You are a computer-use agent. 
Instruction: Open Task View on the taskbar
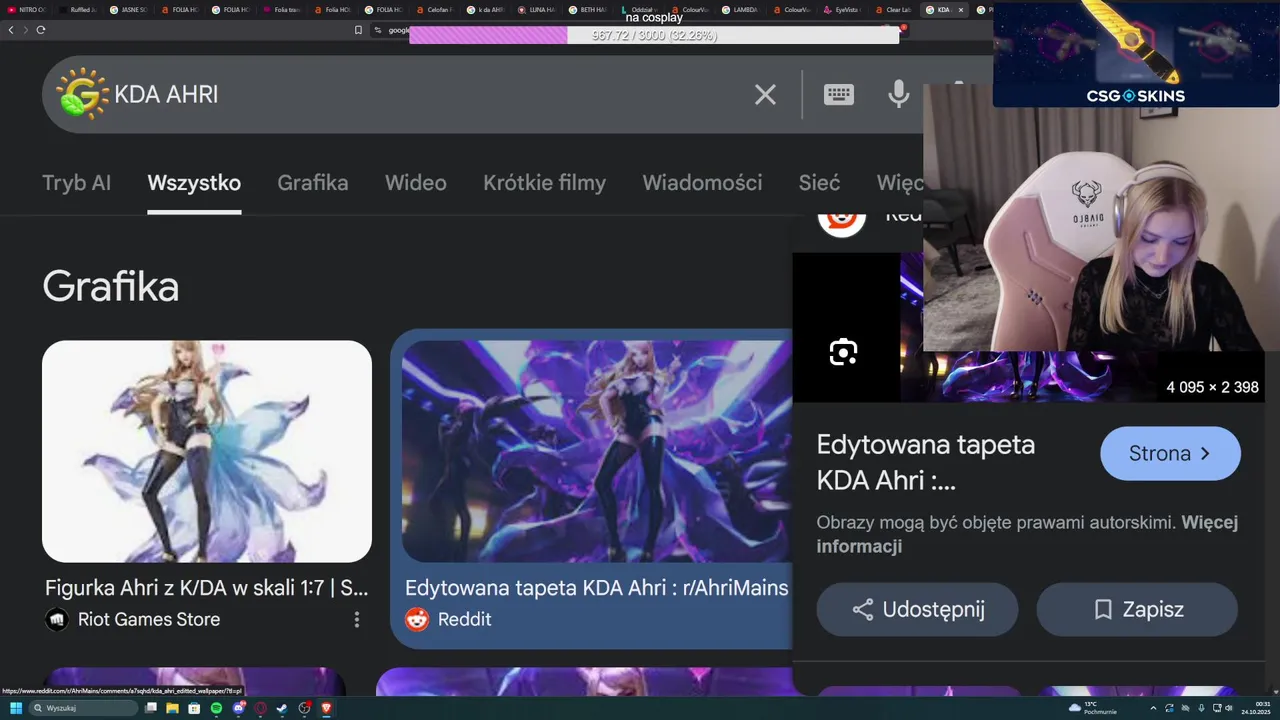[x=151, y=708]
